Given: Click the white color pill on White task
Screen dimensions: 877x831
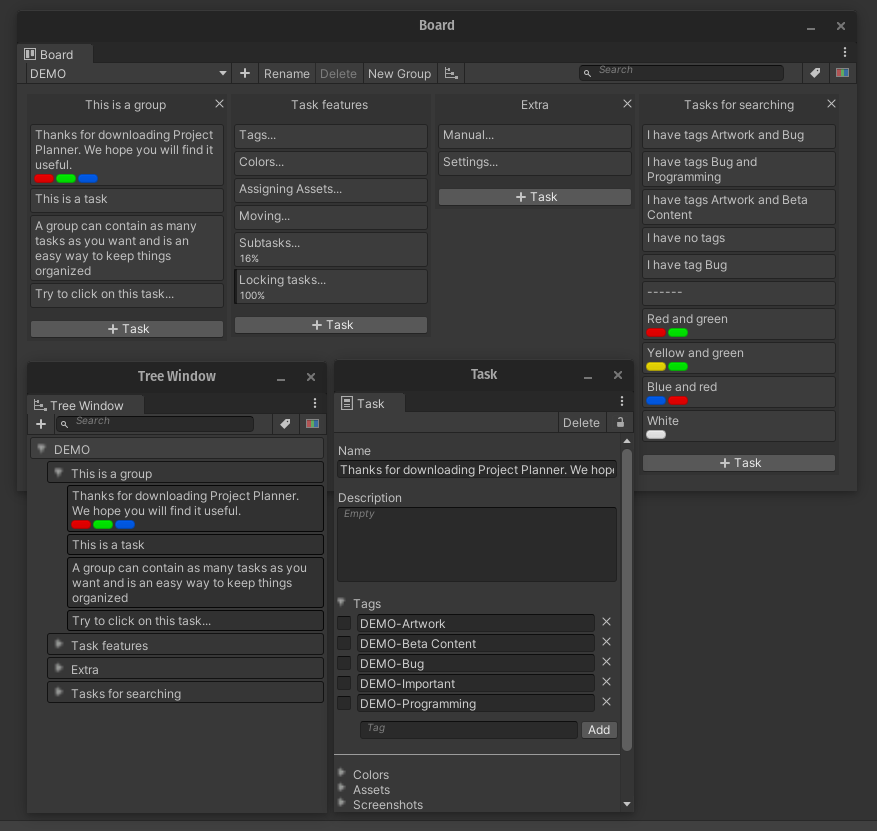Looking at the screenshot, I should pos(656,435).
